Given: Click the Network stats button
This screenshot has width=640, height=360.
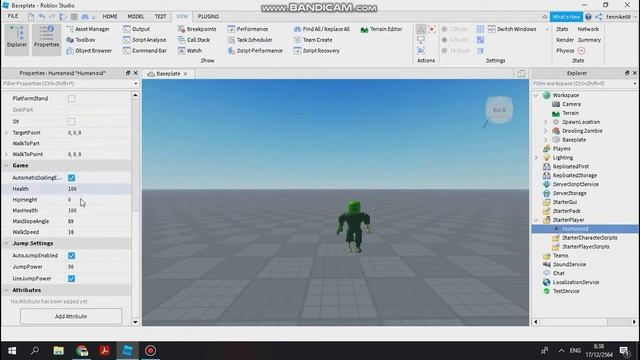Looking at the screenshot, I should (x=588, y=29).
